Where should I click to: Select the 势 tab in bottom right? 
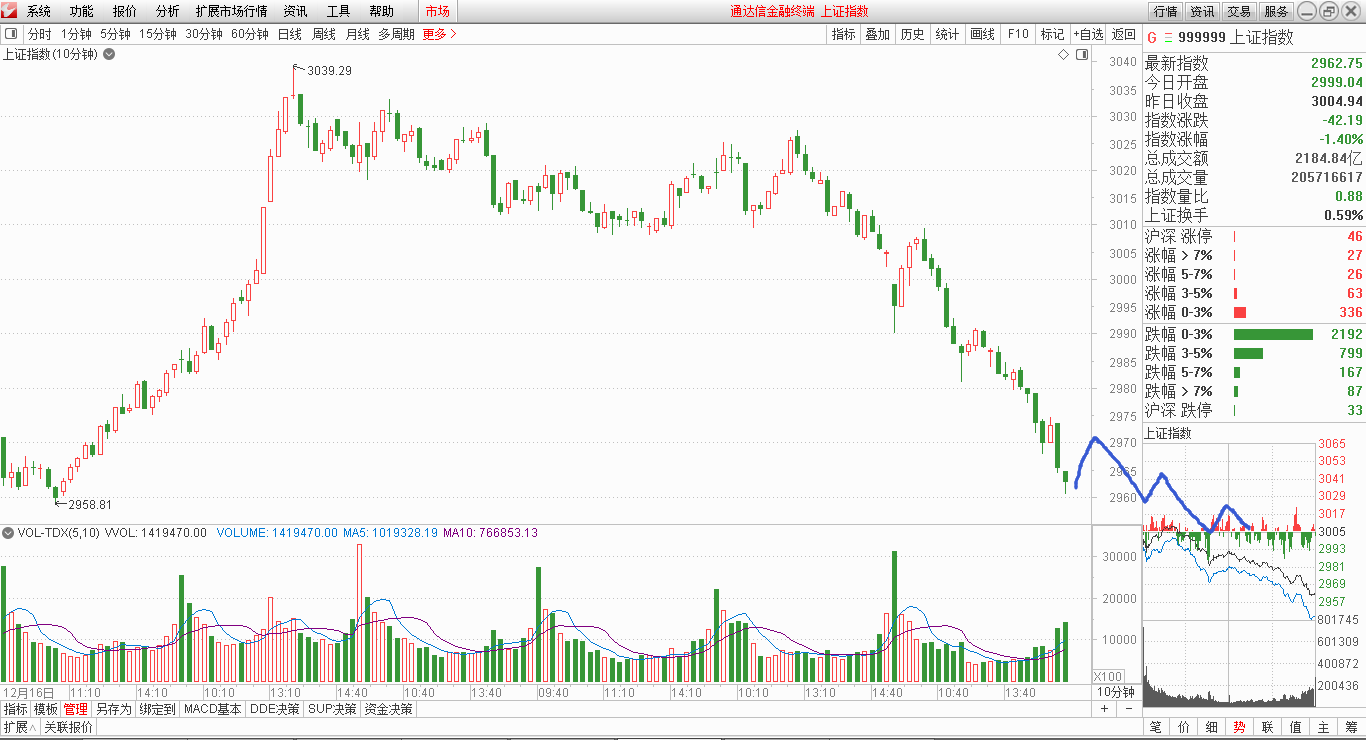point(1239,727)
